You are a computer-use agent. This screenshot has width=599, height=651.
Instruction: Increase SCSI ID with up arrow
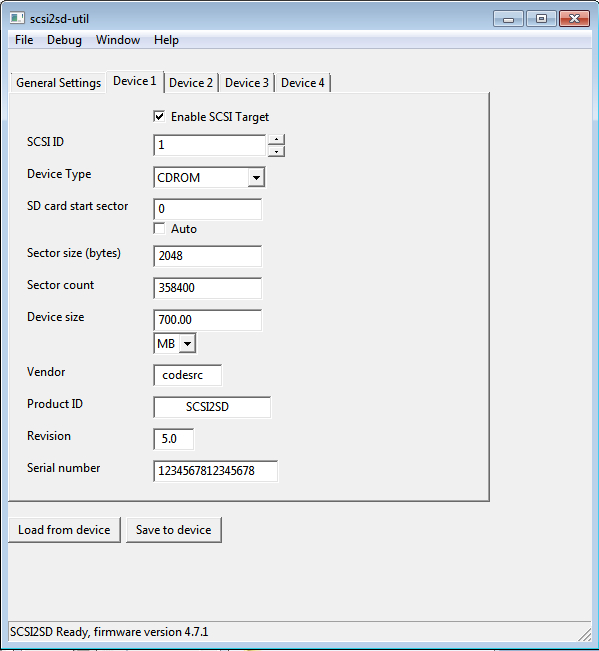(276, 140)
